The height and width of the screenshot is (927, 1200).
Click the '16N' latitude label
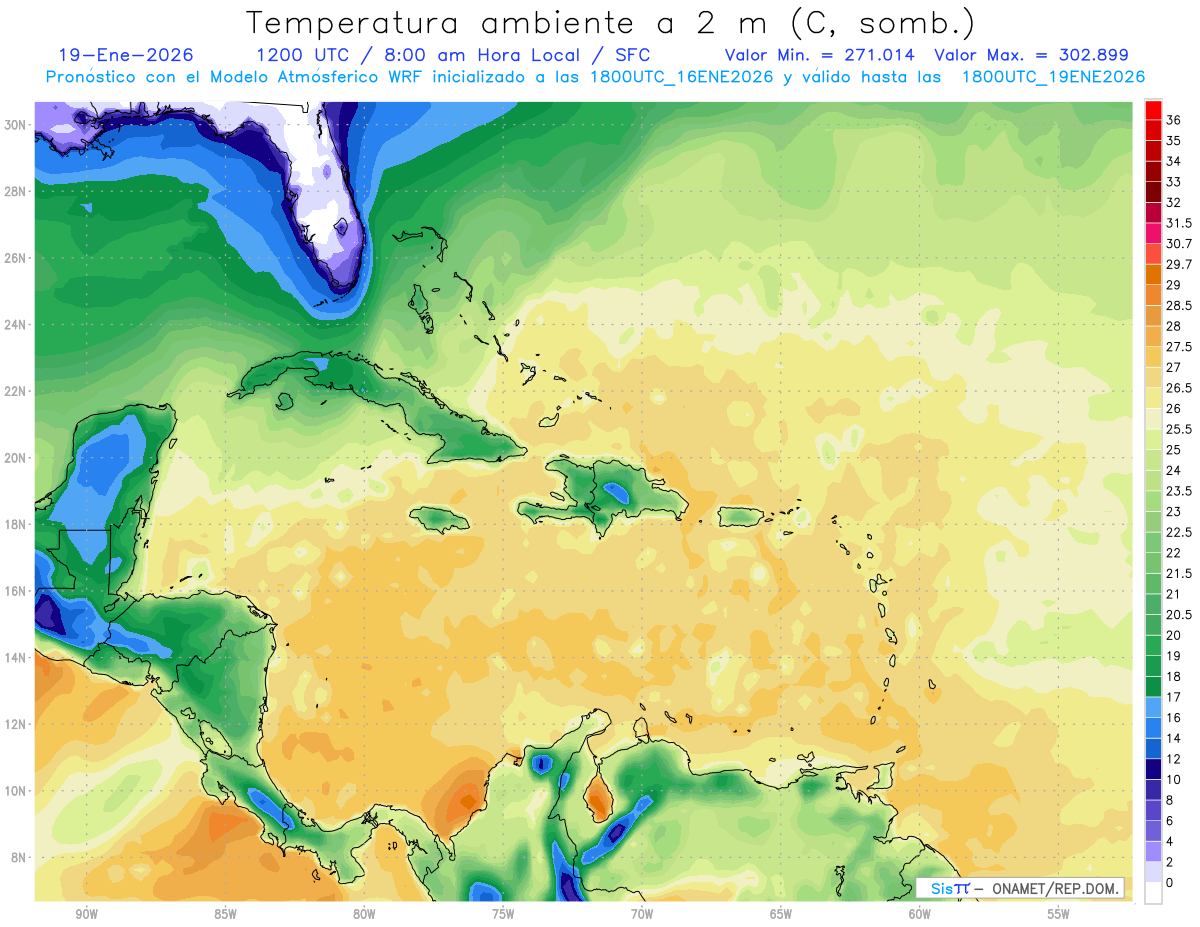coord(17,591)
